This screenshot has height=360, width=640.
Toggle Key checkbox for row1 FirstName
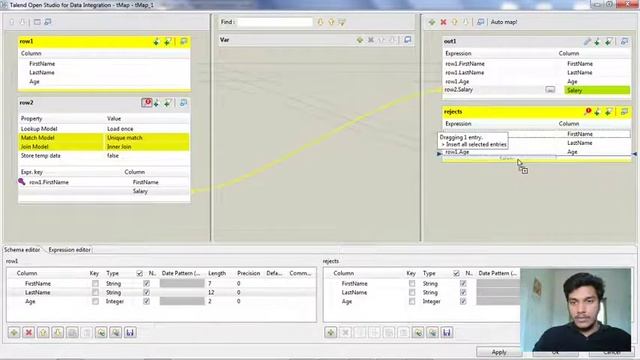[95, 283]
